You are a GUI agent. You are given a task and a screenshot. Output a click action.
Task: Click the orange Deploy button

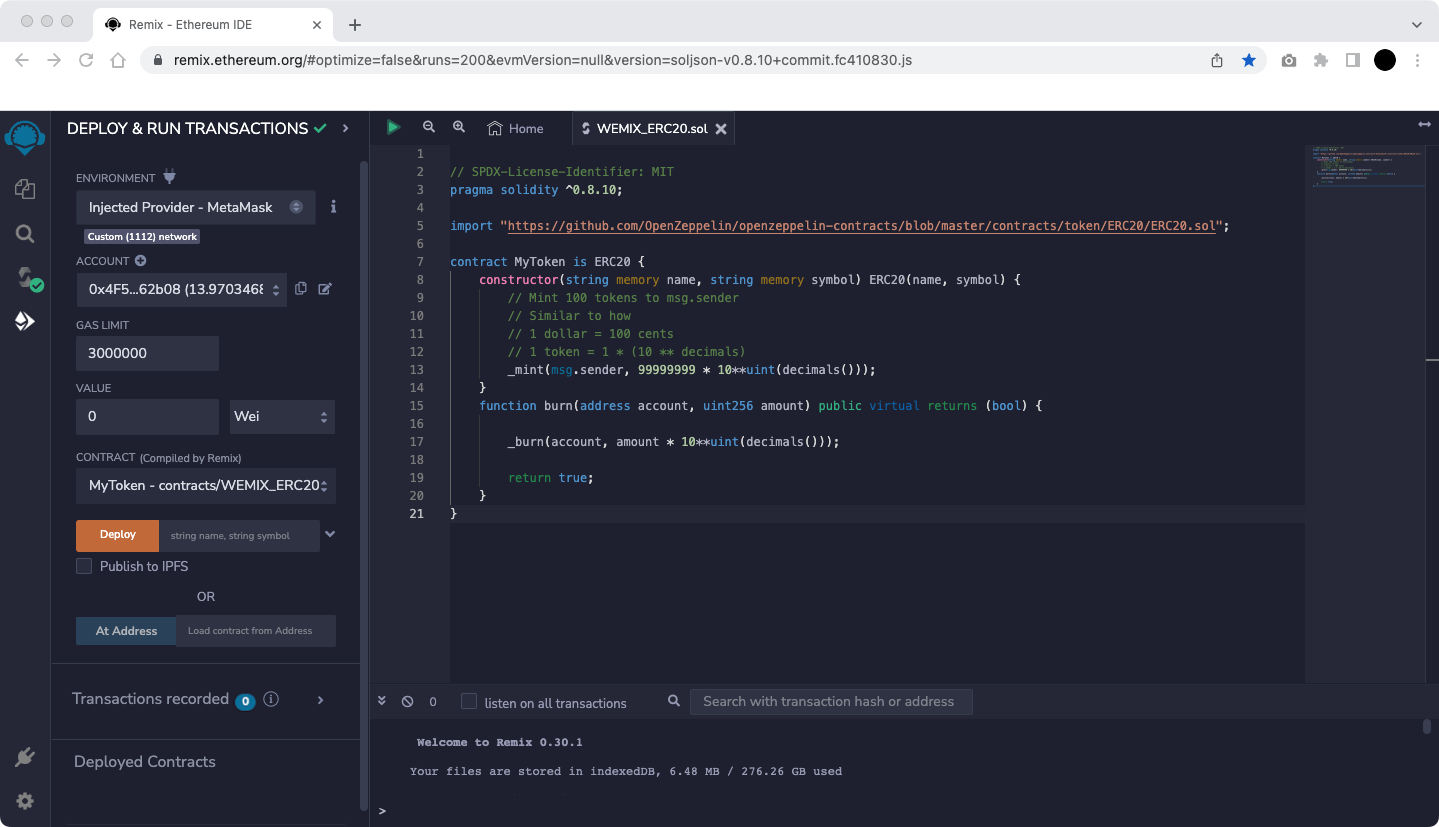(x=118, y=535)
